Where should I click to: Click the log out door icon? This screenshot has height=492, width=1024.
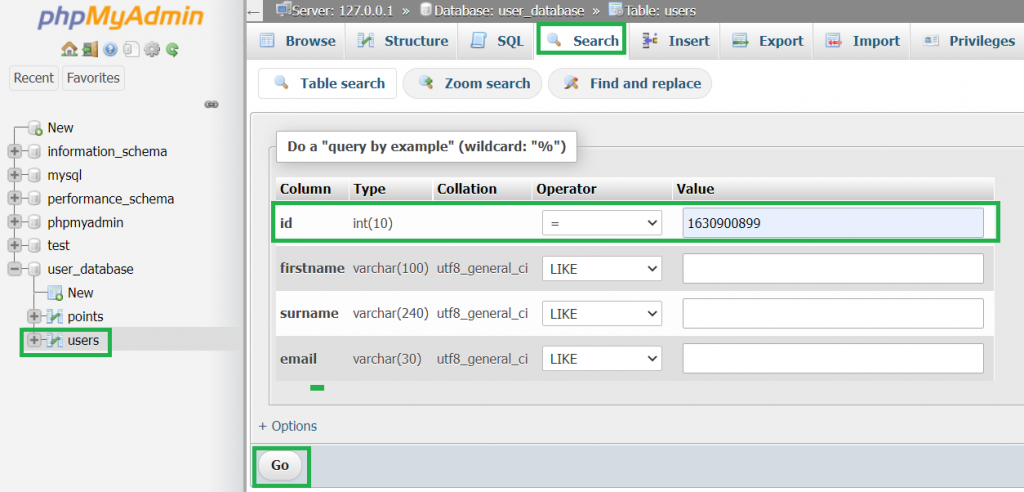[x=89, y=50]
